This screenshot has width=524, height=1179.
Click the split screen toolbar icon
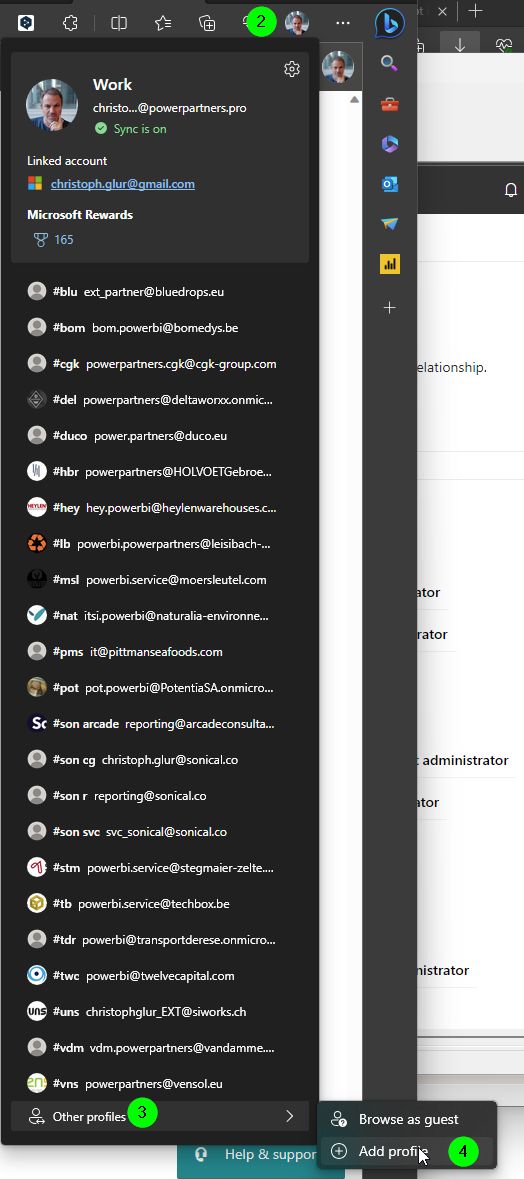point(119,23)
